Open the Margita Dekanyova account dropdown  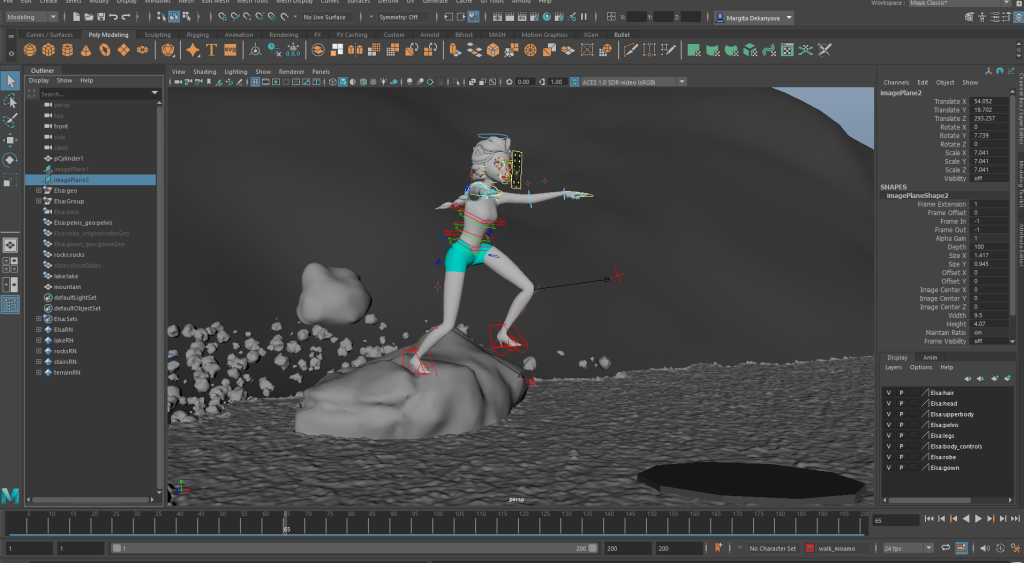[754, 18]
